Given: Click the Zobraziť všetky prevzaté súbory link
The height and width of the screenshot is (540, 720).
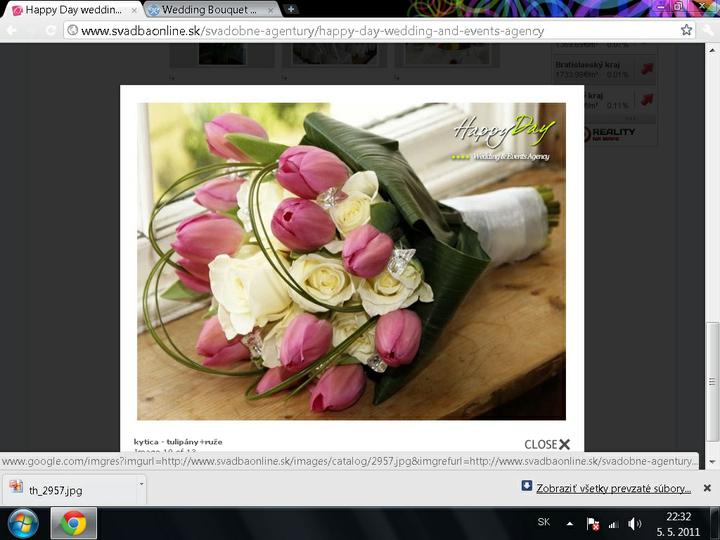Looking at the screenshot, I should [613, 488].
